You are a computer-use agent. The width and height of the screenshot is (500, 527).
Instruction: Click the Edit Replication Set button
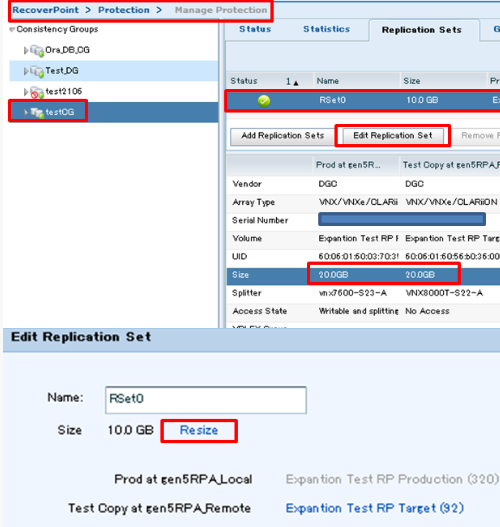(392, 136)
